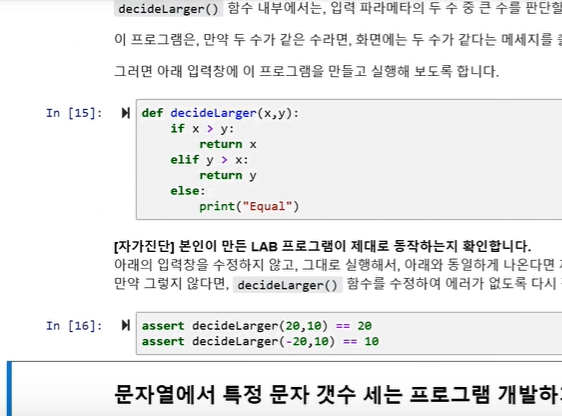Click the 'assert decideLarger(-20,10) == 10' line

pos(260,341)
